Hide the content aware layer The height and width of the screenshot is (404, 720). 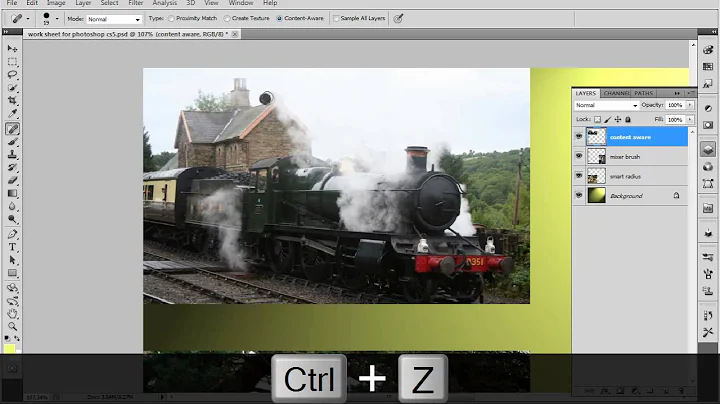click(x=579, y=137)
